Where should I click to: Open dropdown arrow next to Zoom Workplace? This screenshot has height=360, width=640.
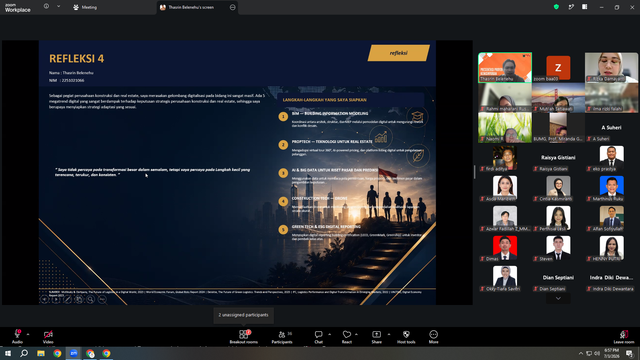[x=58, y=7]
